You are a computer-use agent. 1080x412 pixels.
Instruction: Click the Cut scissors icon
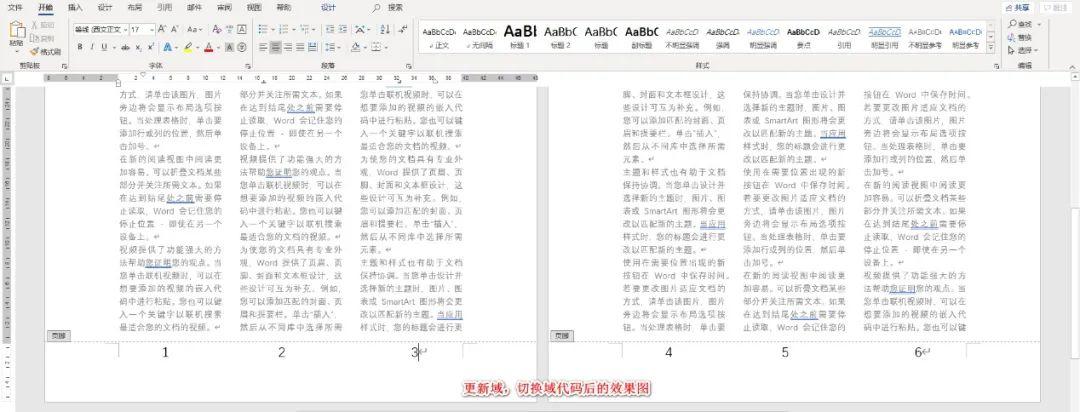[34, 25]
